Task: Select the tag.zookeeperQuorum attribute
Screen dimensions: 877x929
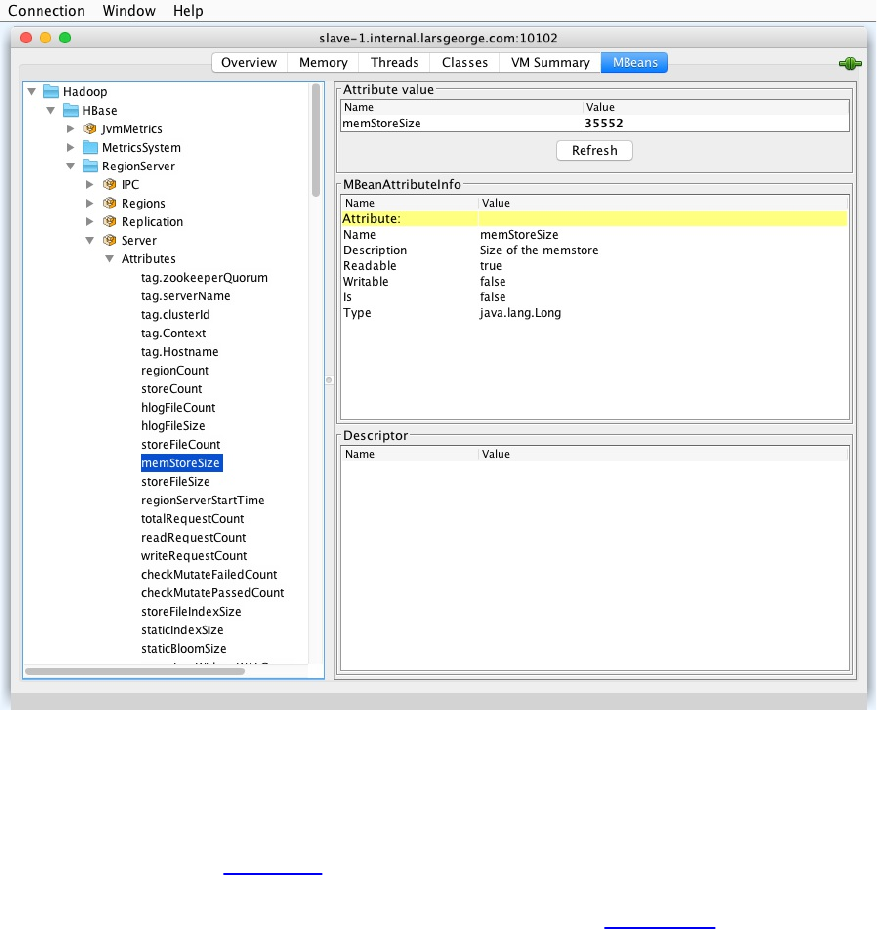Action: [204, 277]
